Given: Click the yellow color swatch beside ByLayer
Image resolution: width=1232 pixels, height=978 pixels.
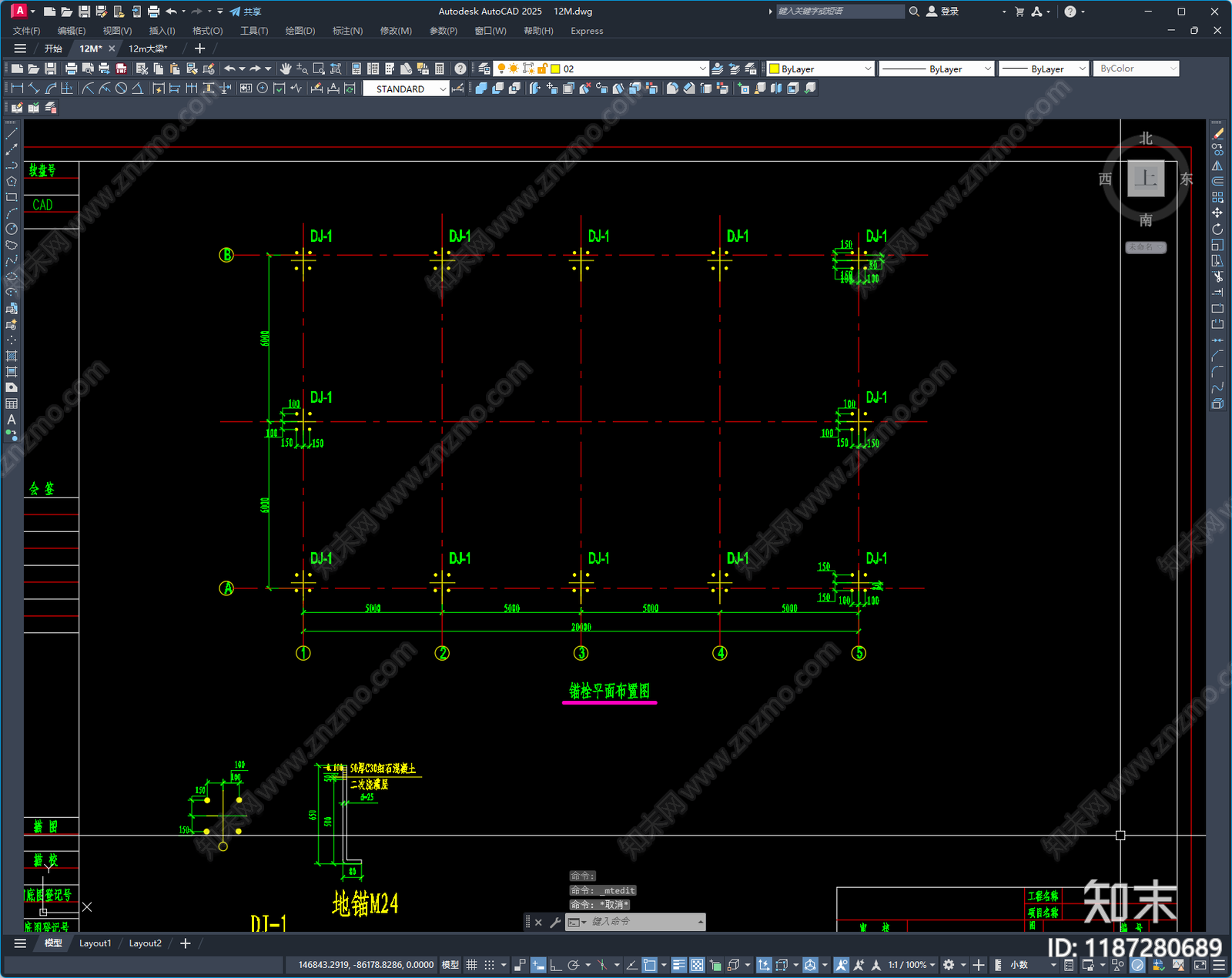Looking at the screenshot, I should click(x=775, y=69).
